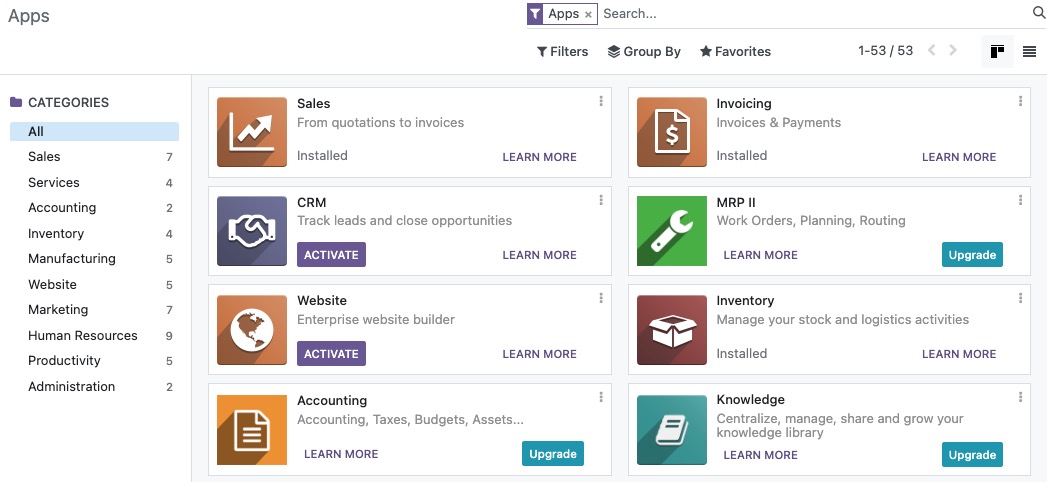Click the 'Invoices & Payments' description text
Screen dimensions: 1047x482
779,123
